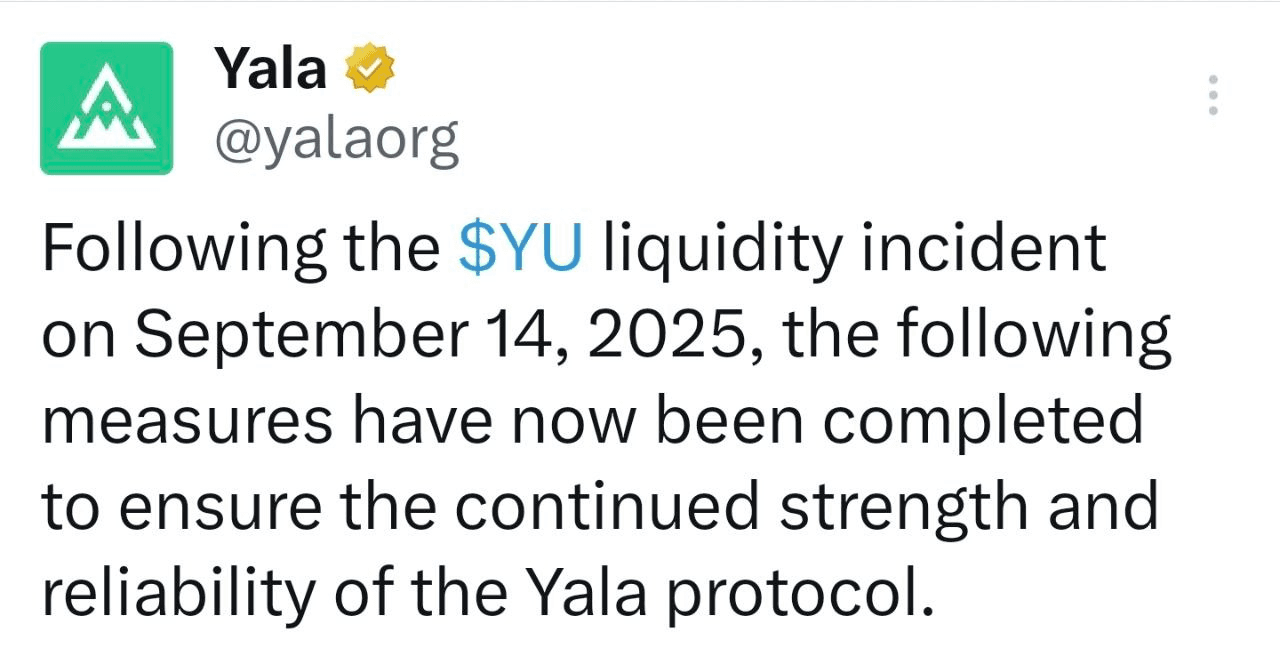Click the white mountain logo inside avatar

pyautogui.click(x=106, y=110)
